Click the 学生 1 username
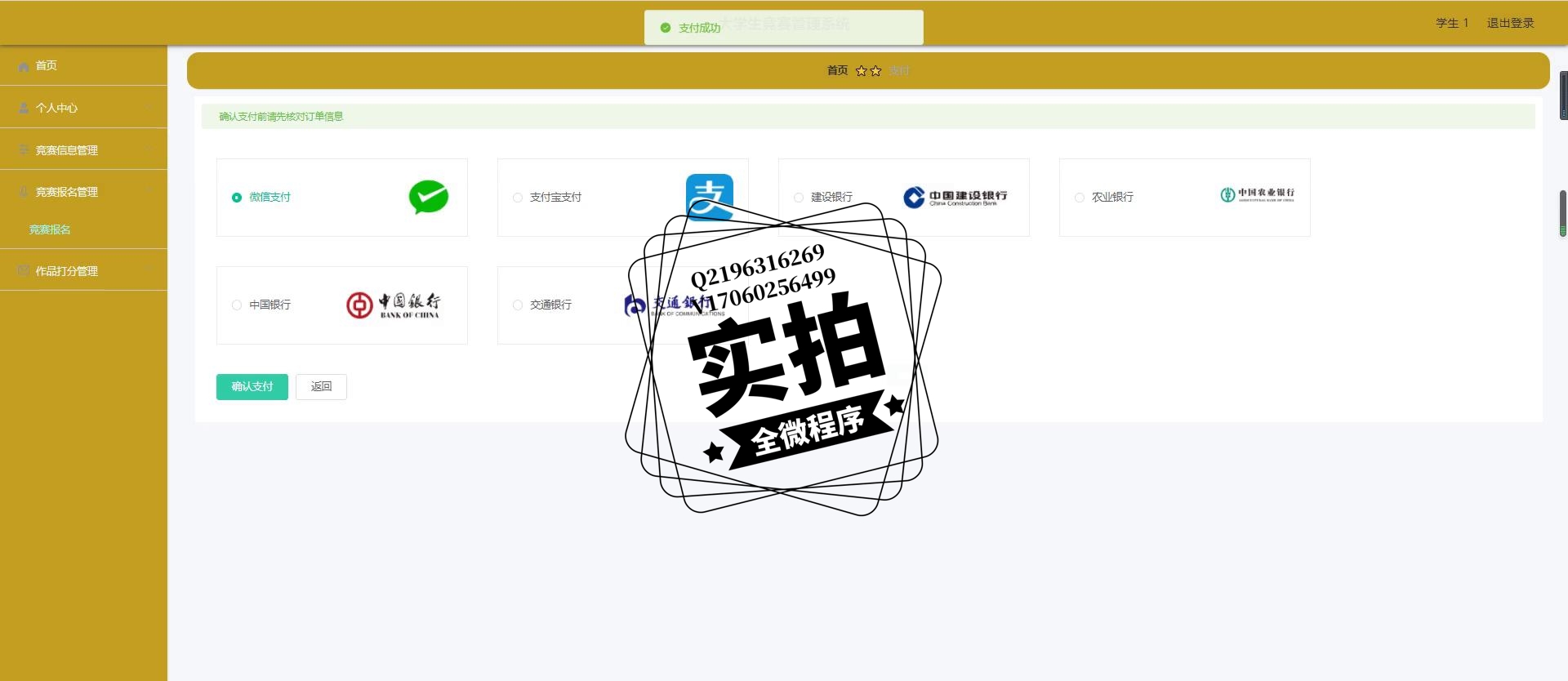 [x=1452, y=23]
